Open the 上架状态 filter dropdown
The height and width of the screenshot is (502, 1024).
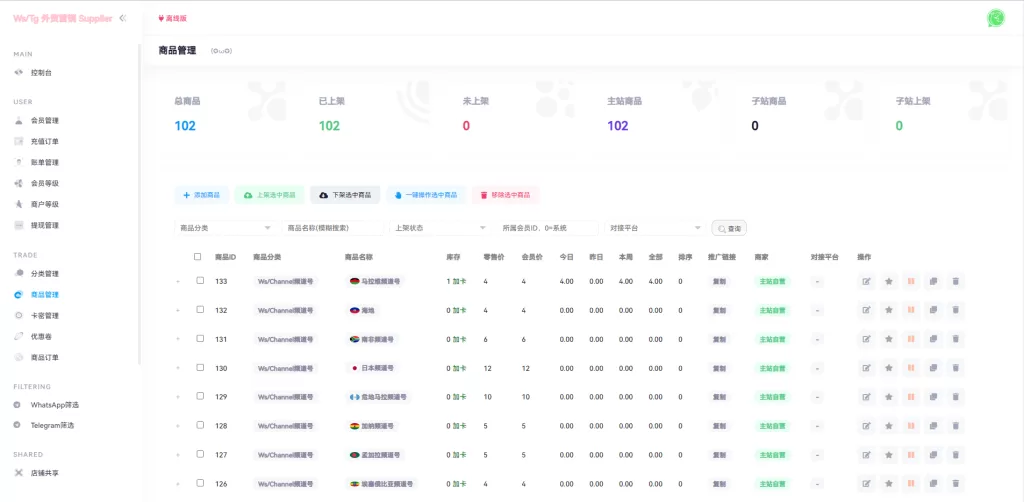click(x=440, y=228)
